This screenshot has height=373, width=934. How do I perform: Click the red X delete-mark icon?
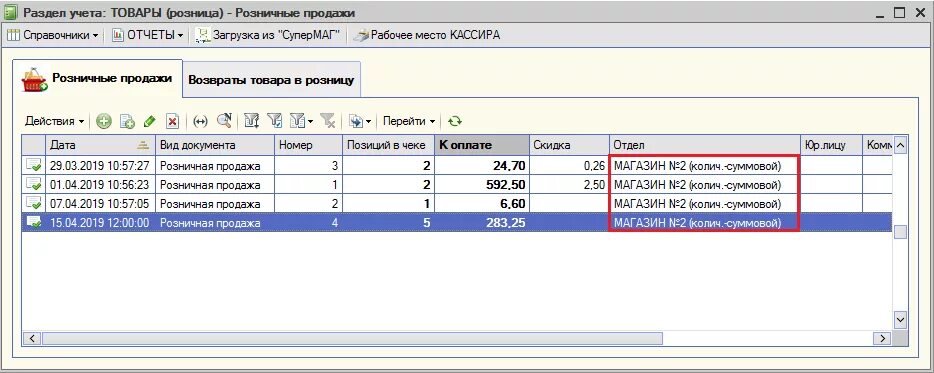click(172, 122)
